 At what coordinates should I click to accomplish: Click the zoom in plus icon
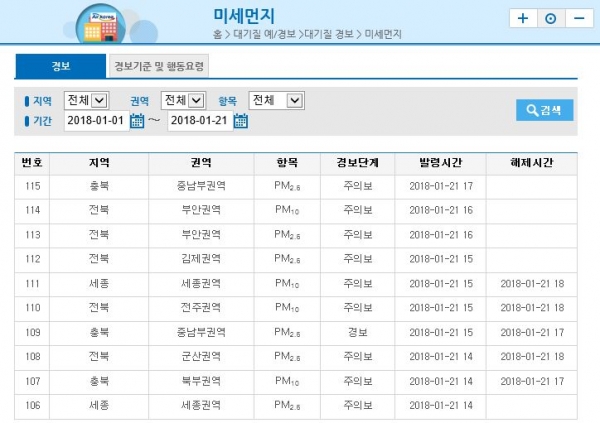523,18
